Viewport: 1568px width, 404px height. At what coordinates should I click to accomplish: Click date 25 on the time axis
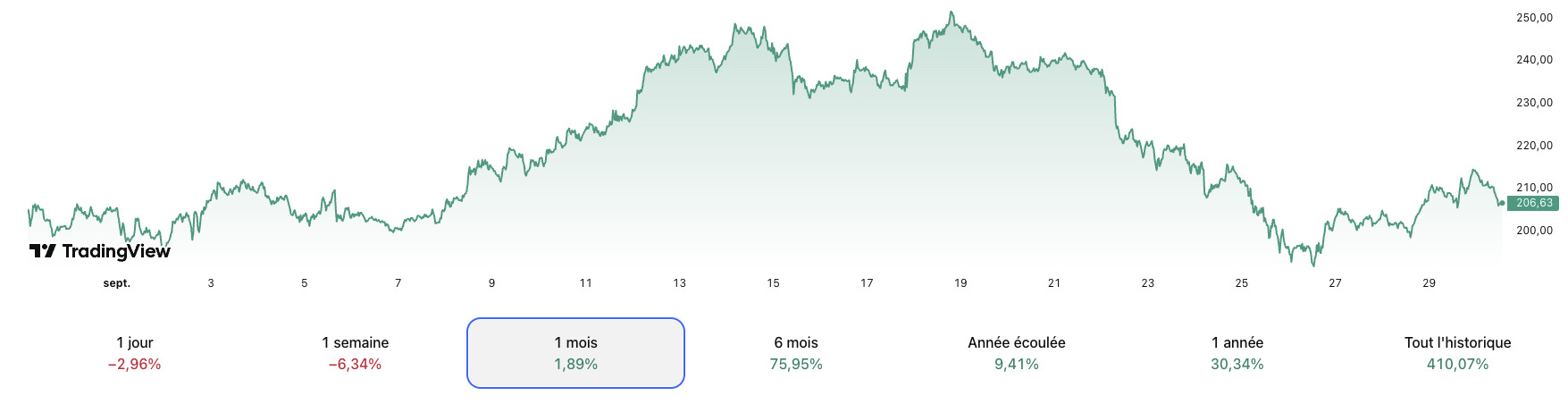(1241, 283)
